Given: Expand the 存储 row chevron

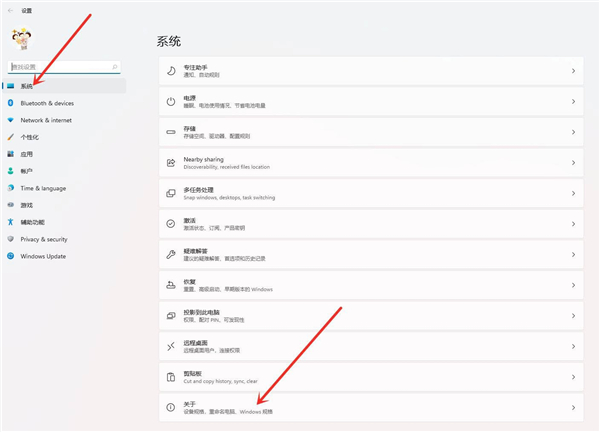Looking at the screenshot, I should point(573,132).
